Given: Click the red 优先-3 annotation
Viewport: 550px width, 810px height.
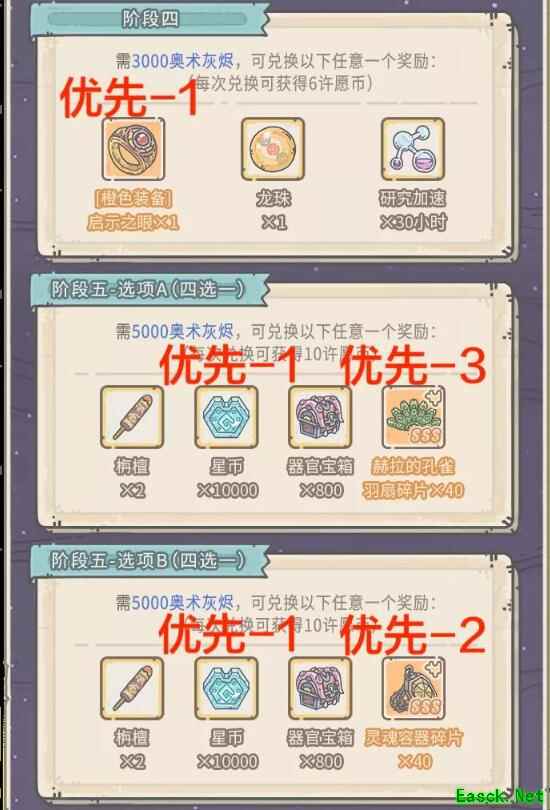Looking at the screenshot, I should pyautogui.click(x=414, y=366).
